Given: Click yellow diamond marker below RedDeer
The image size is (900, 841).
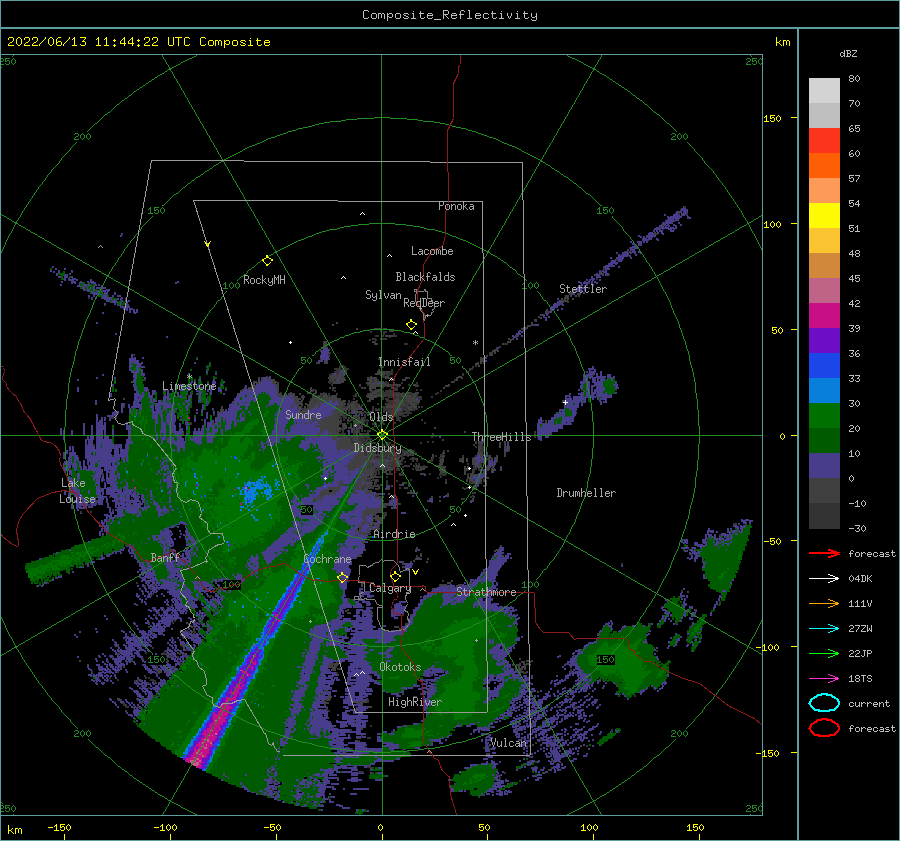Looking at the screenshot, I should 411,325.
